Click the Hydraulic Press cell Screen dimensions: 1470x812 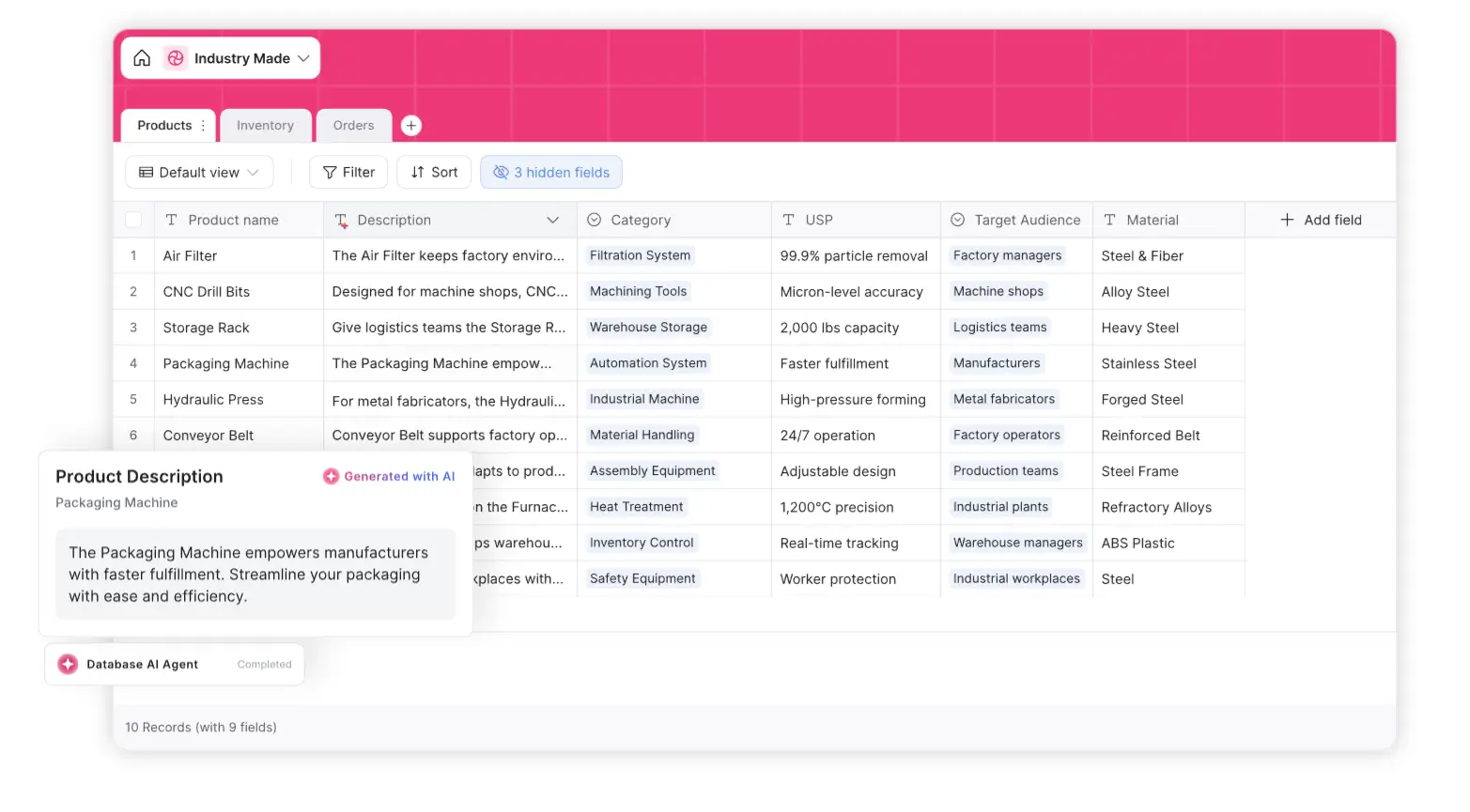(240, 400)
